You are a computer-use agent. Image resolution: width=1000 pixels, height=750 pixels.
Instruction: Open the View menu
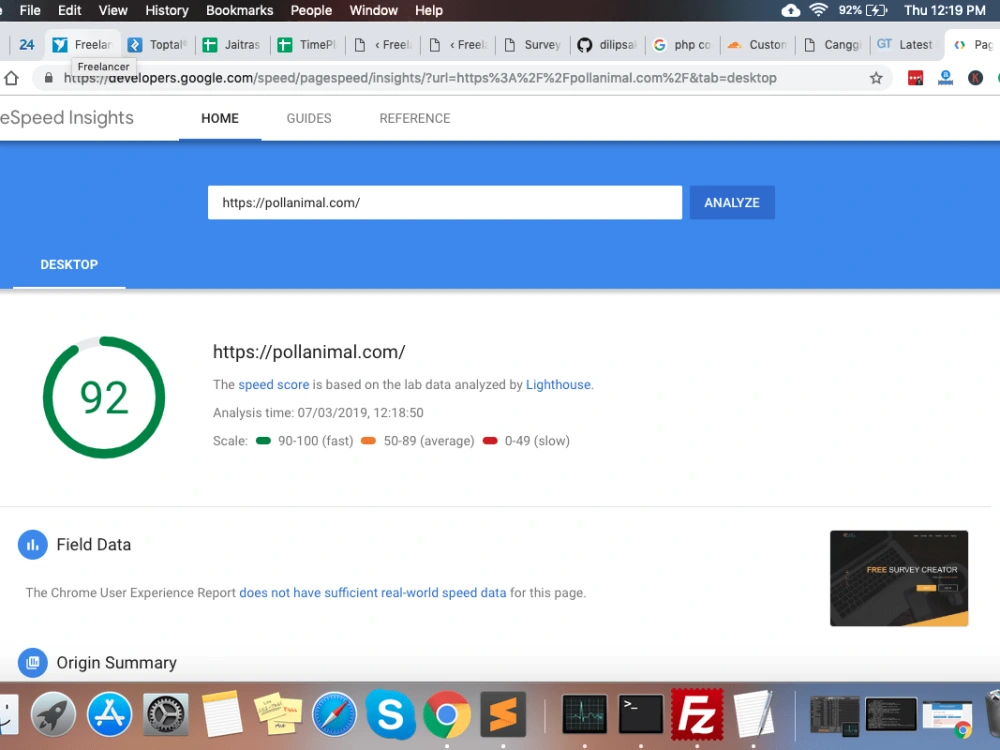113,10
